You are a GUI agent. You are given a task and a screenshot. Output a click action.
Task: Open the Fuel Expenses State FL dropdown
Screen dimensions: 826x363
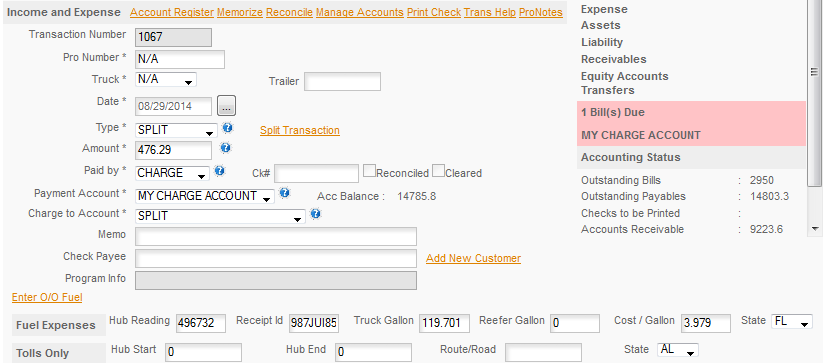(791, 322)
